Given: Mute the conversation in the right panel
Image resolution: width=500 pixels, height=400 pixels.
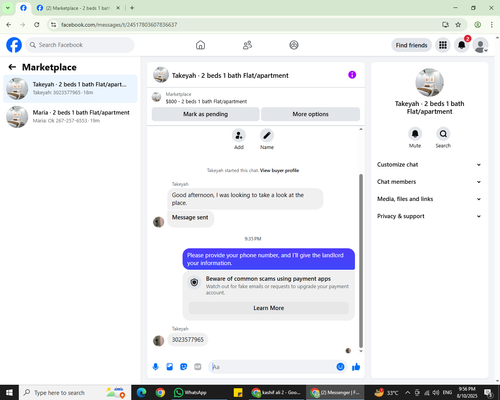Looking at the screenshot, I should click(415, 134).
